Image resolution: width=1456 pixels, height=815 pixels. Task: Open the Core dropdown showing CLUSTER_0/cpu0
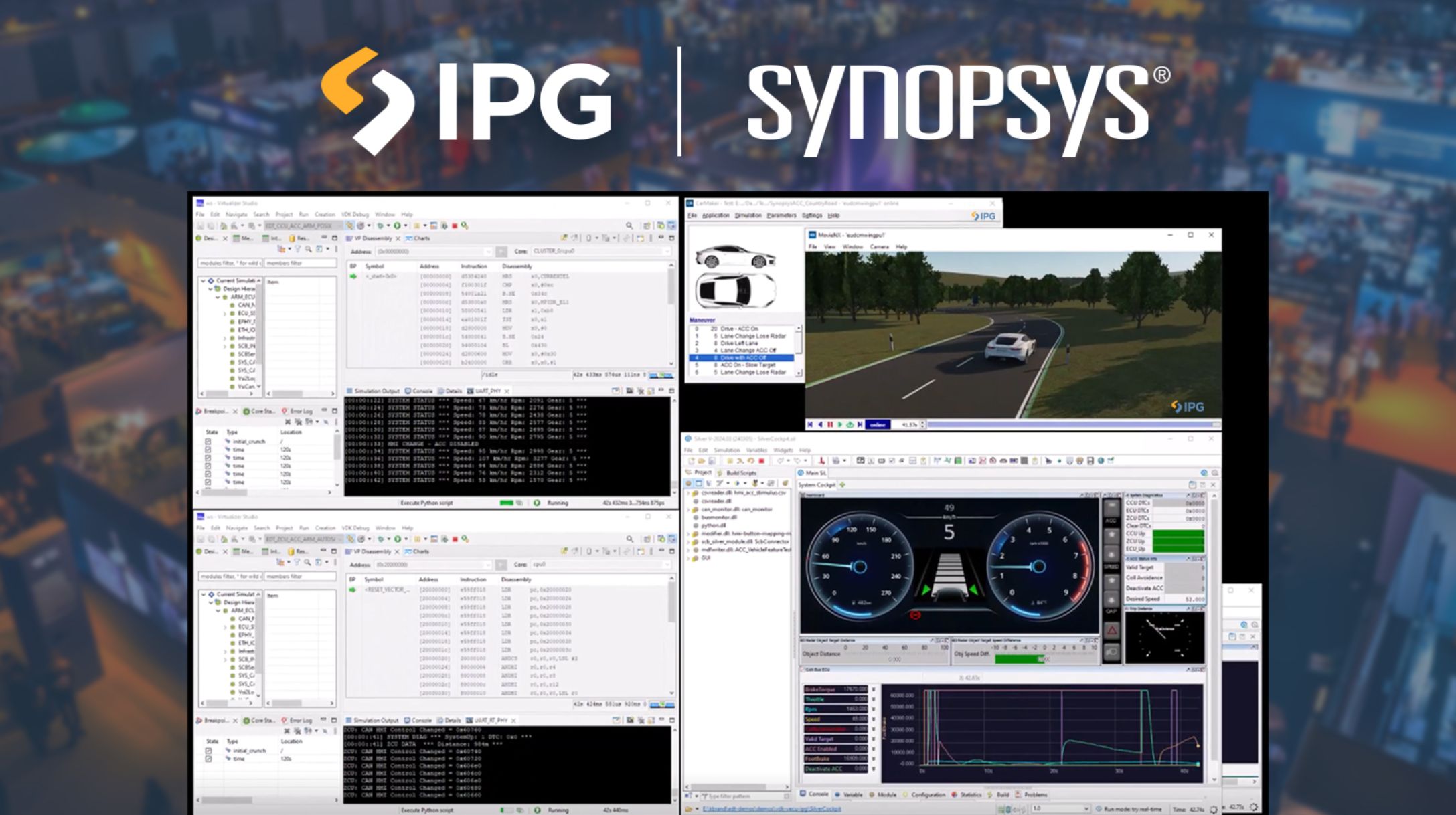(600, 252)
